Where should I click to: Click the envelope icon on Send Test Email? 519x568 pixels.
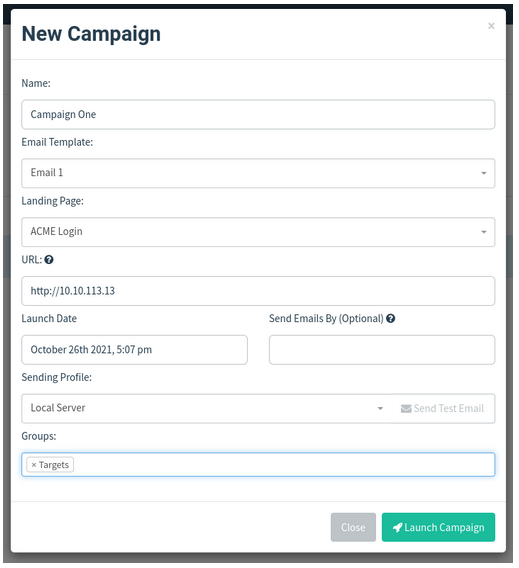click(406, 409)
